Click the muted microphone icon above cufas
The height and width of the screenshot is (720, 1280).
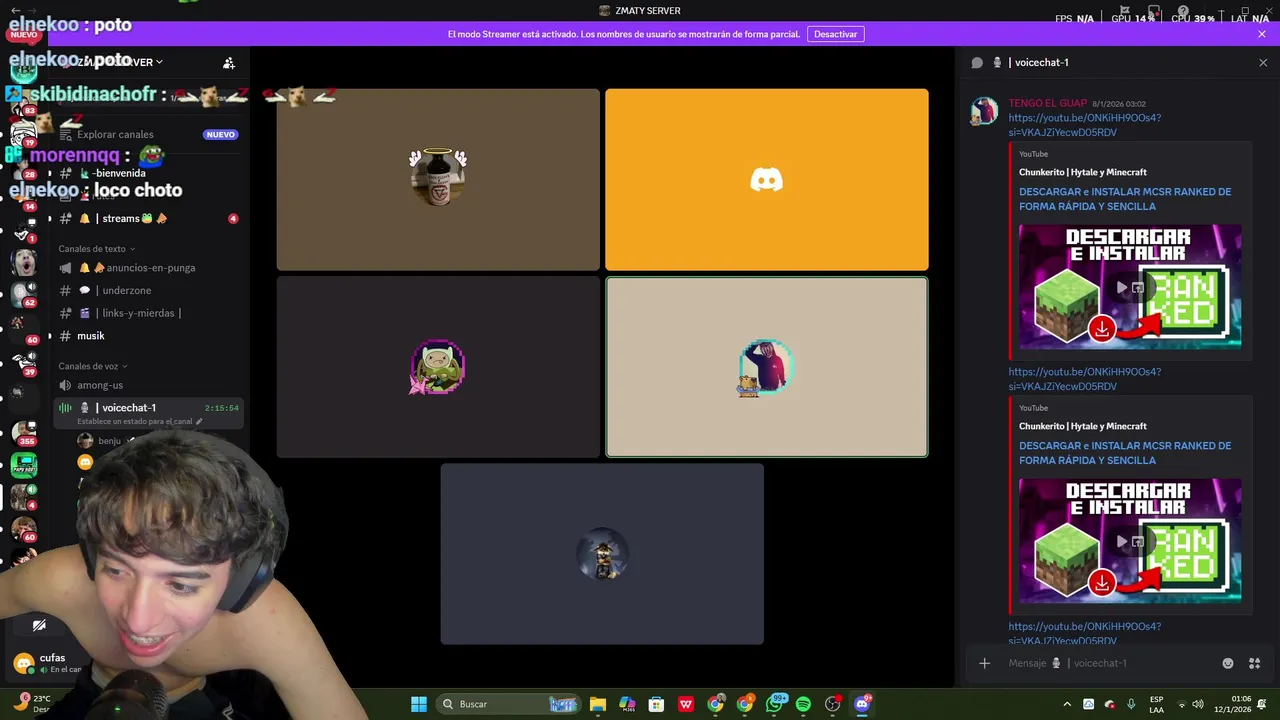(39, 626)
